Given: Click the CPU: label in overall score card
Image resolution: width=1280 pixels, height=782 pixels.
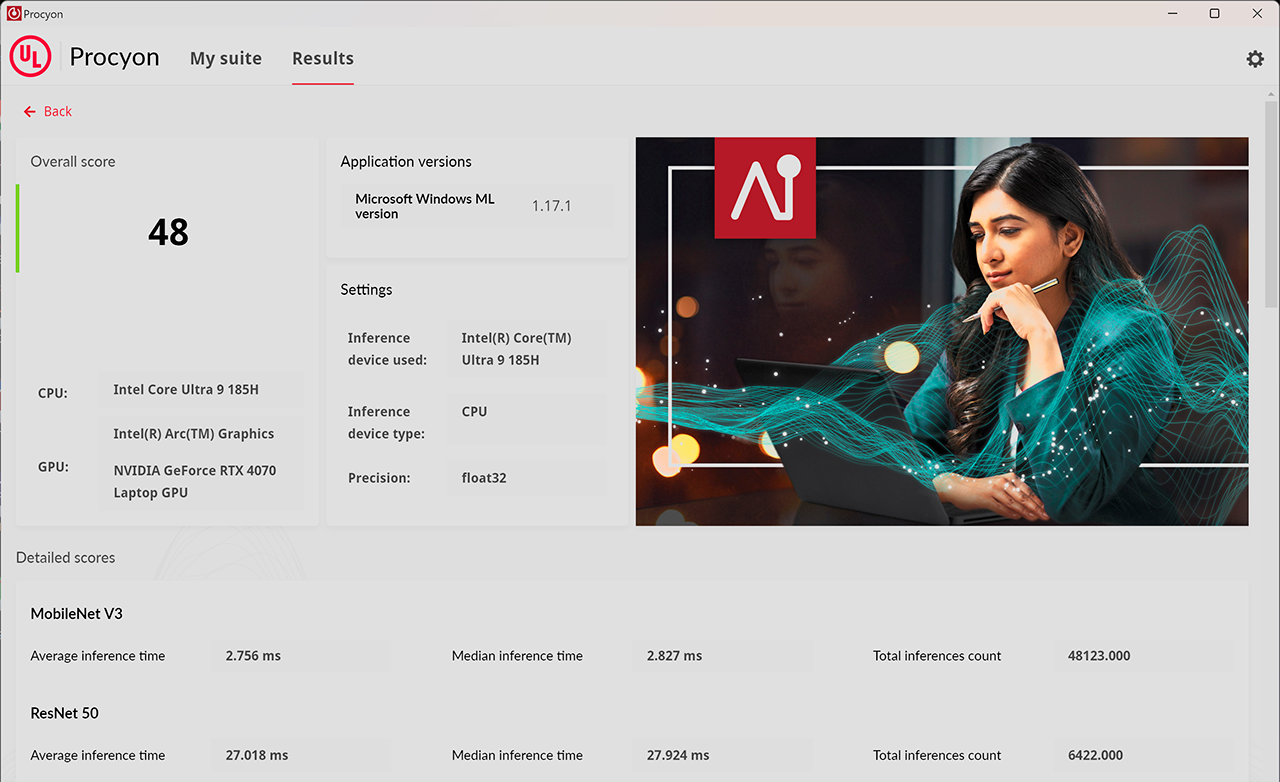Looking at the screenshot, I should click(53, 393).
